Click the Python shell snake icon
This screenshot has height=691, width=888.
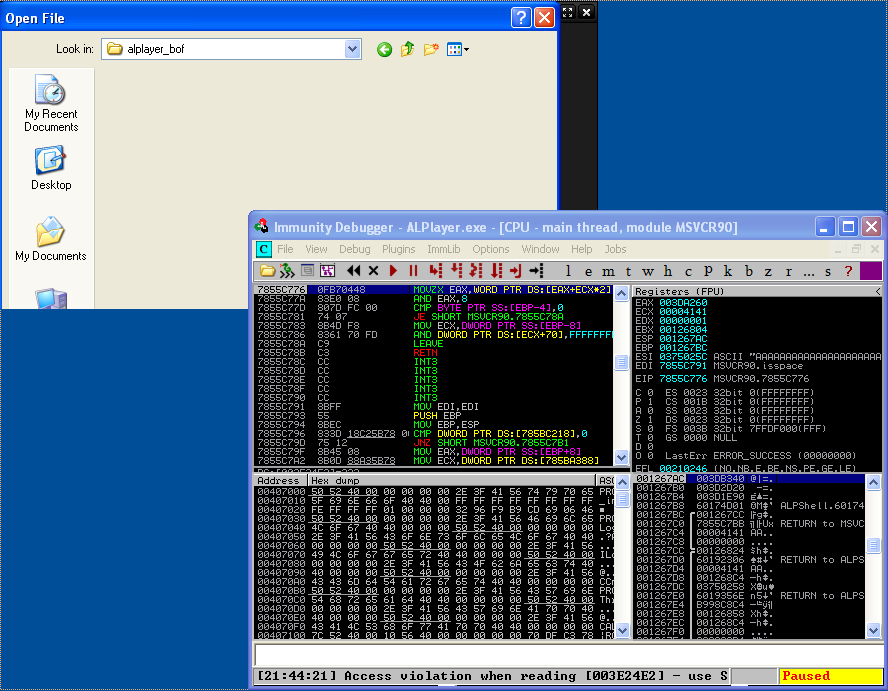287,271
